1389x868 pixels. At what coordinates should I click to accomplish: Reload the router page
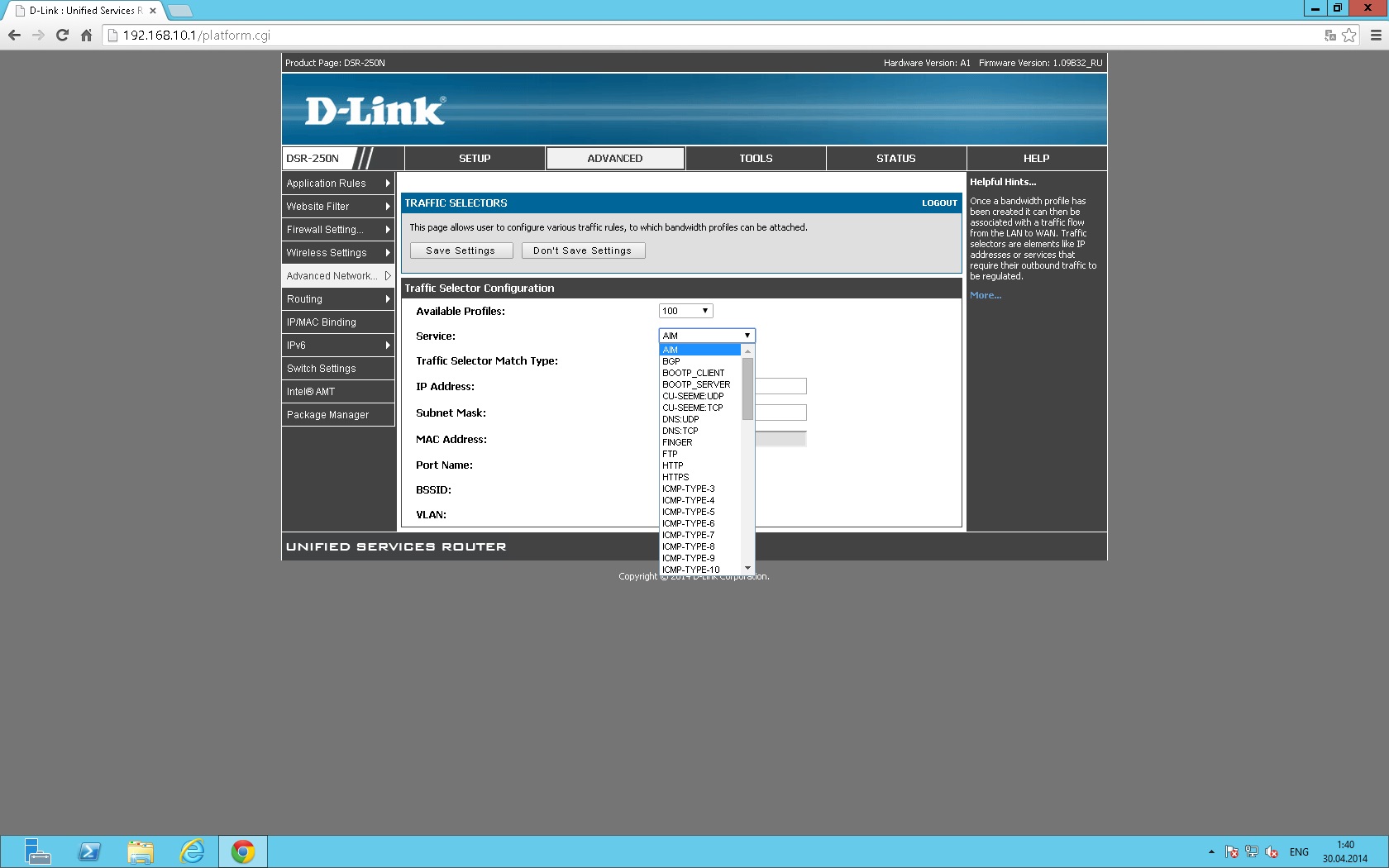click(x=62, y=36)
